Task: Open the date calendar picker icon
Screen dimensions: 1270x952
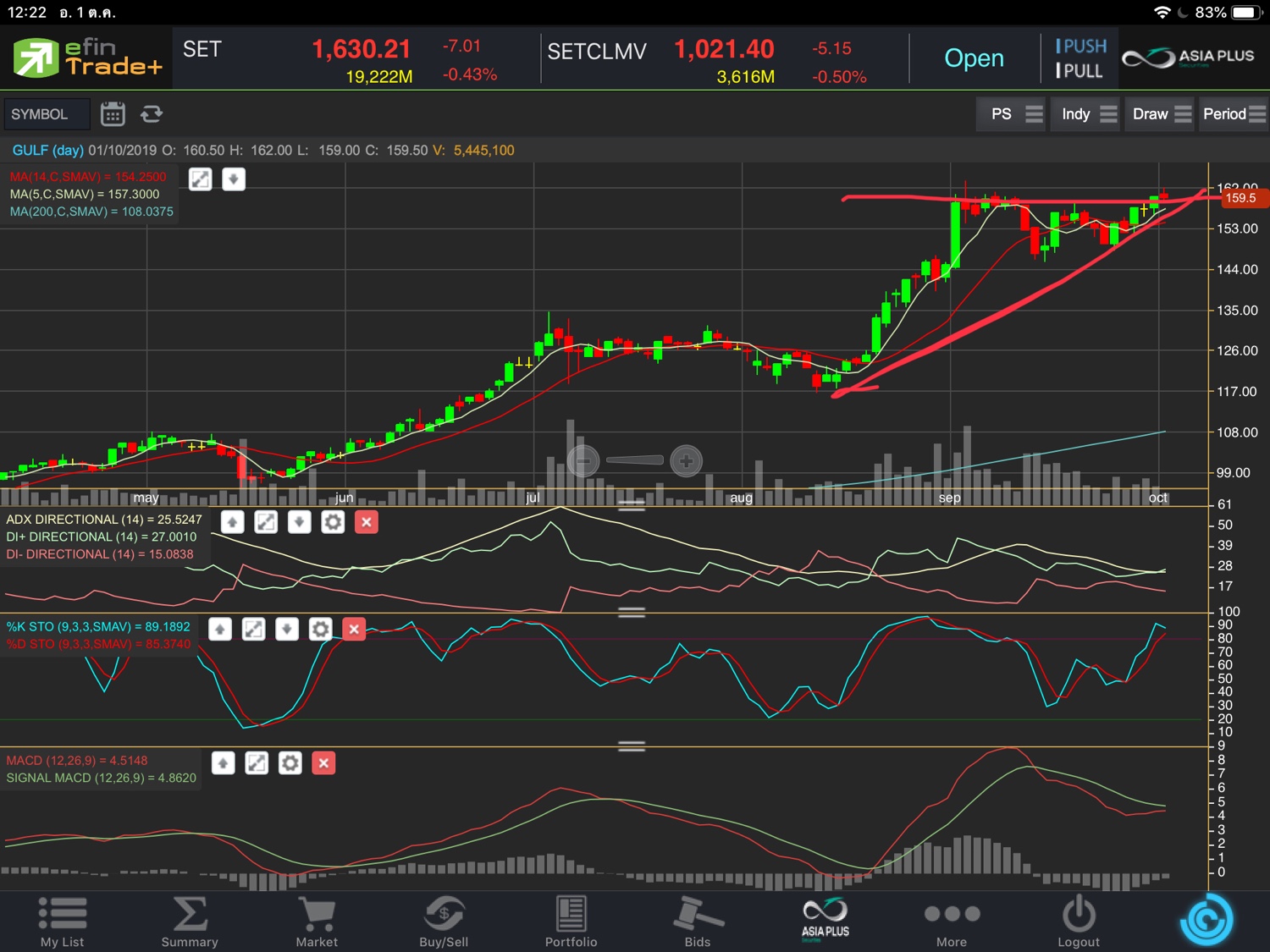Action: coord(113,114)
